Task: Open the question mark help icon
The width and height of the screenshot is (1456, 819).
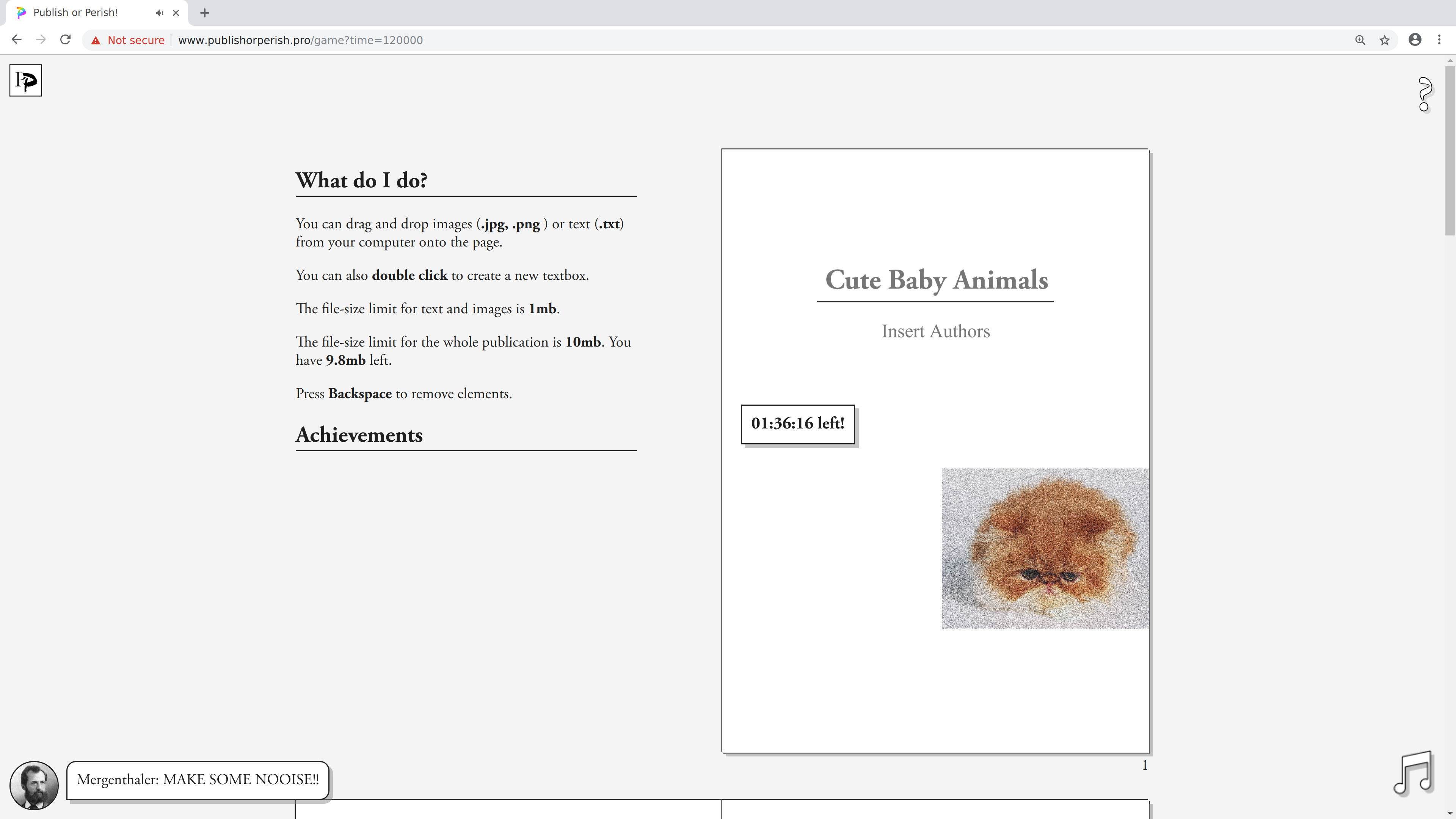Action: [x=1425, y=94]
